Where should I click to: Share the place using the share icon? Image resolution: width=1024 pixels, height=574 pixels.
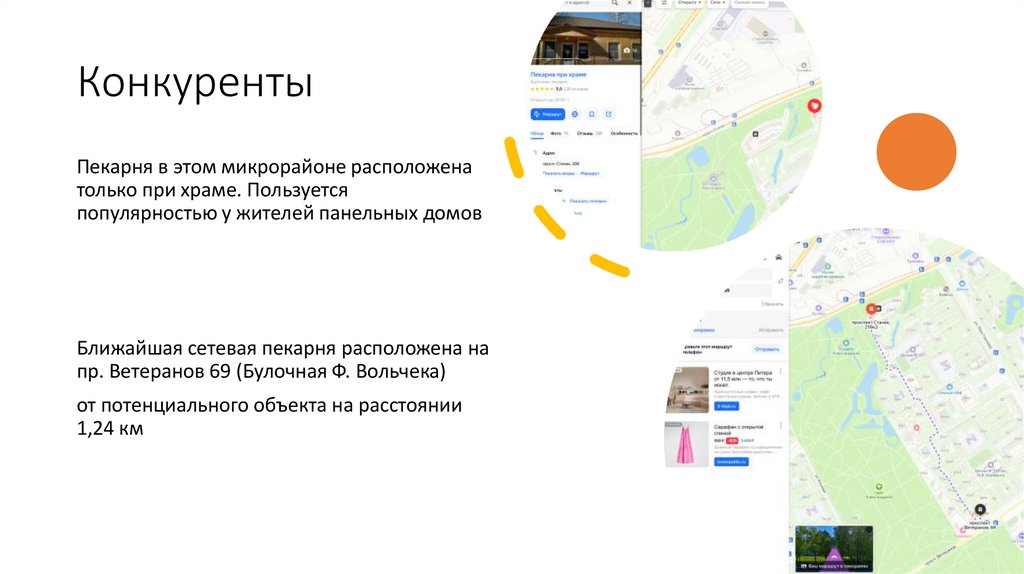609,114
